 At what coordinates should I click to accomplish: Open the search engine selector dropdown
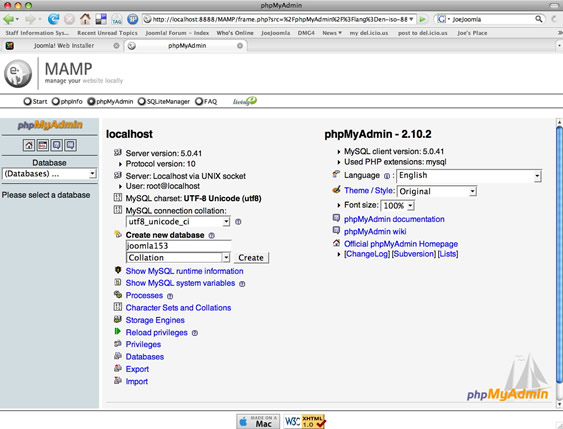pos(444,19)
